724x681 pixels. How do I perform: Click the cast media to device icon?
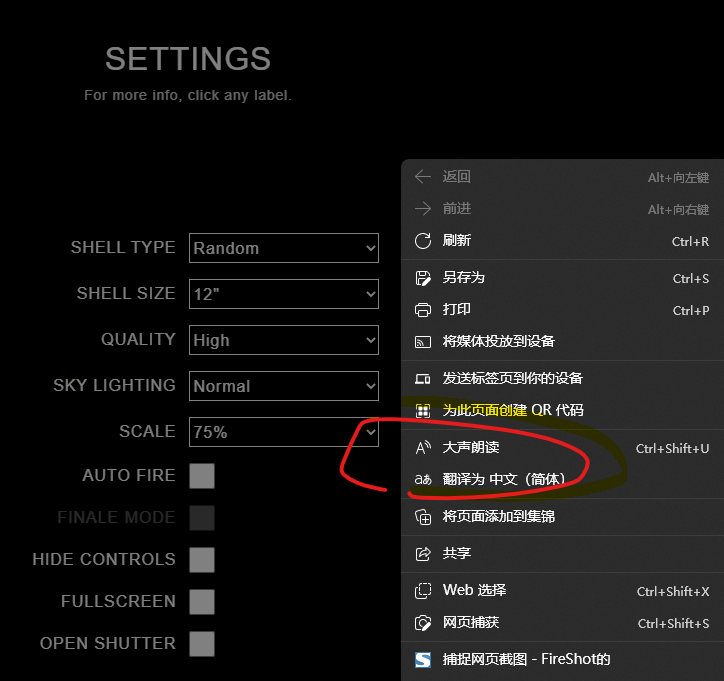[x=422, y=342]
